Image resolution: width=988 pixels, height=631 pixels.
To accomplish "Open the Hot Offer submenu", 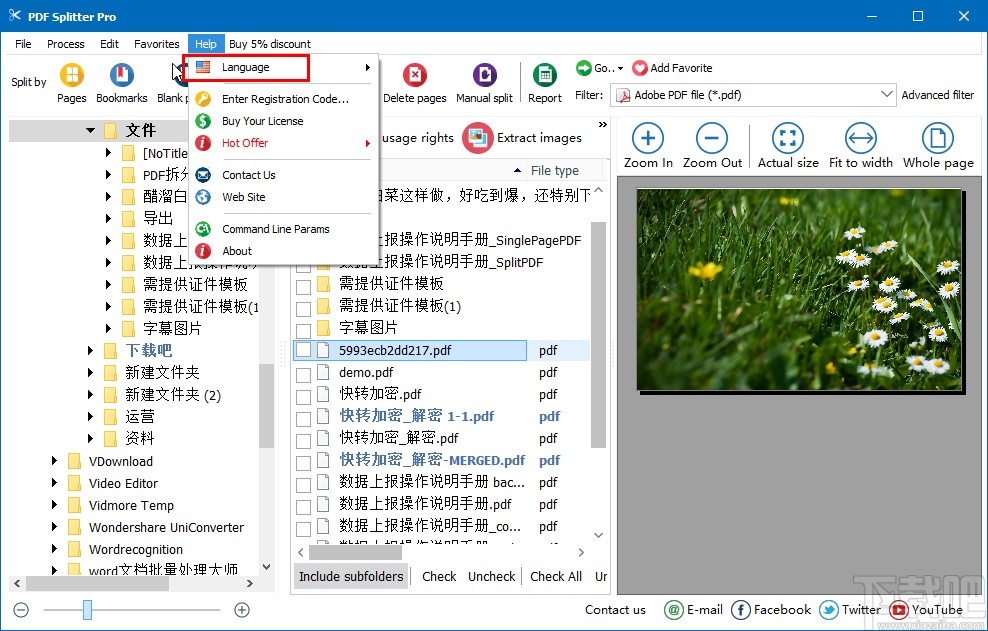I will pos(283,143).
